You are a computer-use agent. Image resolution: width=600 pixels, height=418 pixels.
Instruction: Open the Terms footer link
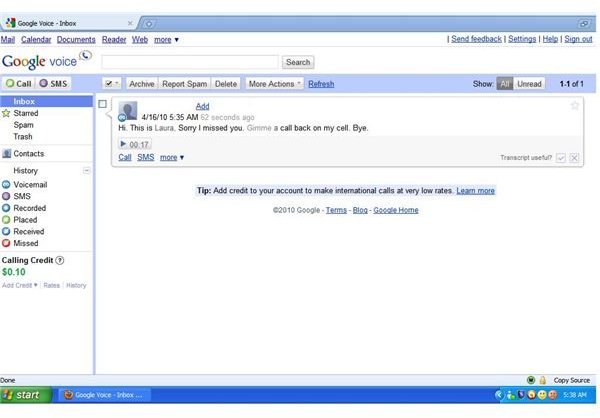[336, 210]
